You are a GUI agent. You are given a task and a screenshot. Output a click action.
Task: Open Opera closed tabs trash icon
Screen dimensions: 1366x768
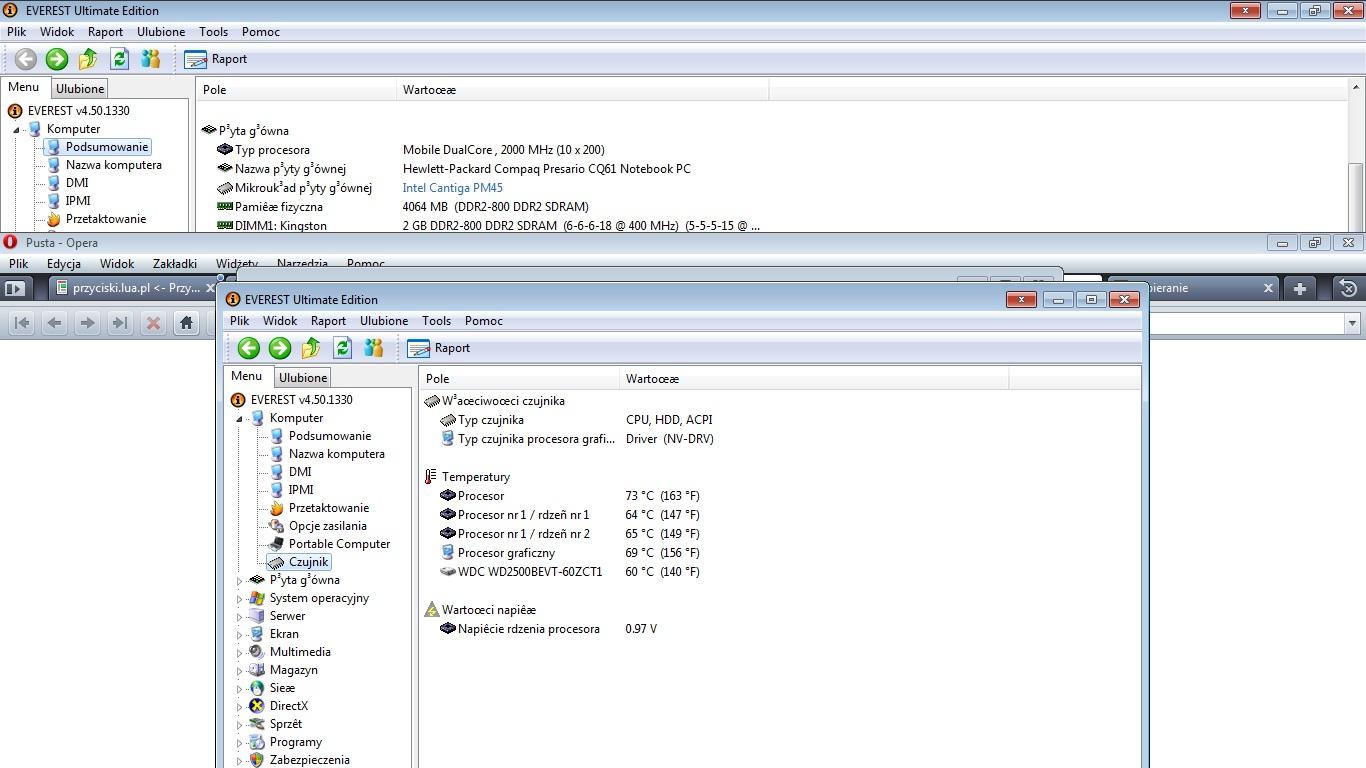tap(1348, 288)
